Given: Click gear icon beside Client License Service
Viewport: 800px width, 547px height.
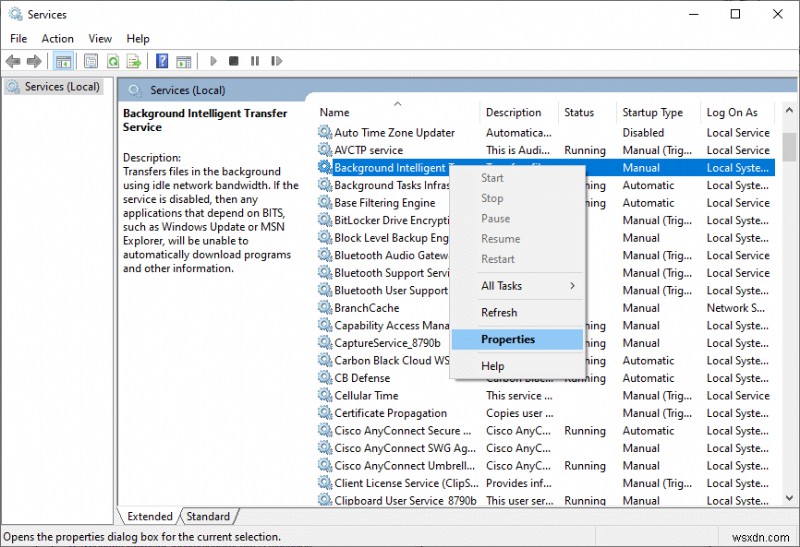Looking at the screenshot, I should point(325,482).
